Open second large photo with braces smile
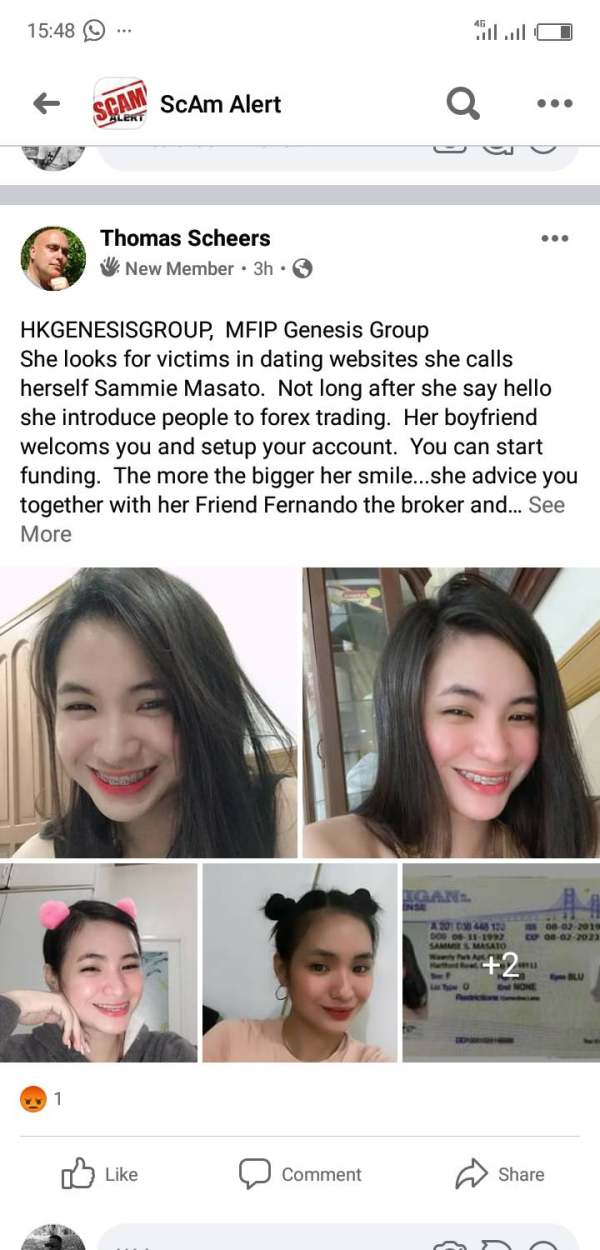Image resolution: width=600 pixels, height=1250 pixels. [451, 713]
